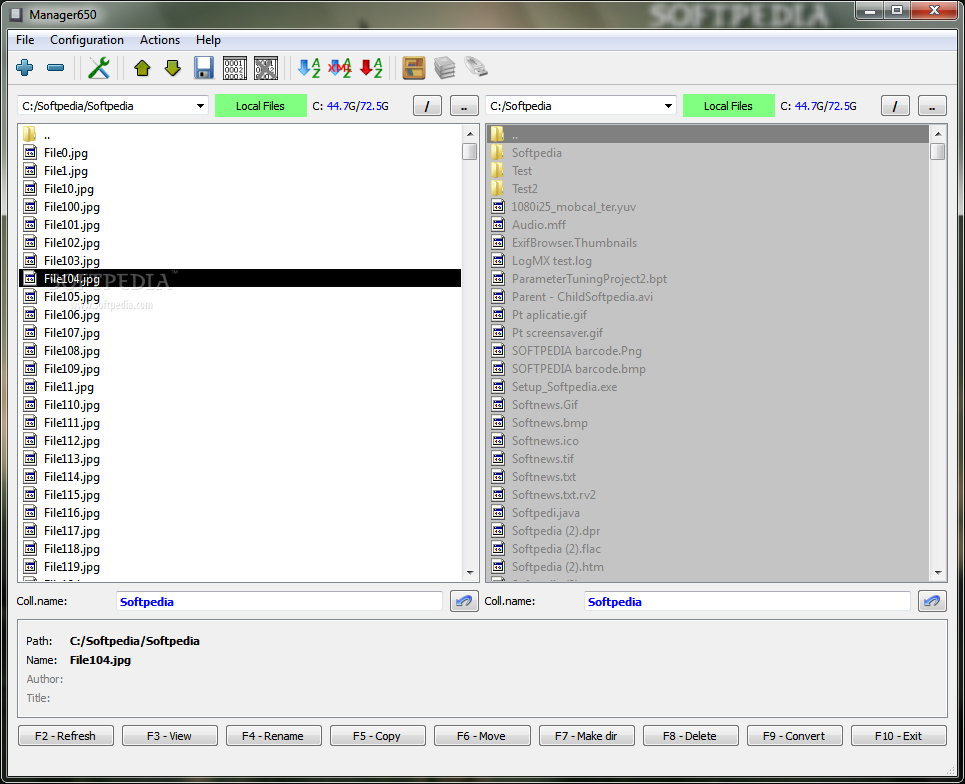Click the green up arrow icon
The image size is (965, 784).
click(142, 68)
